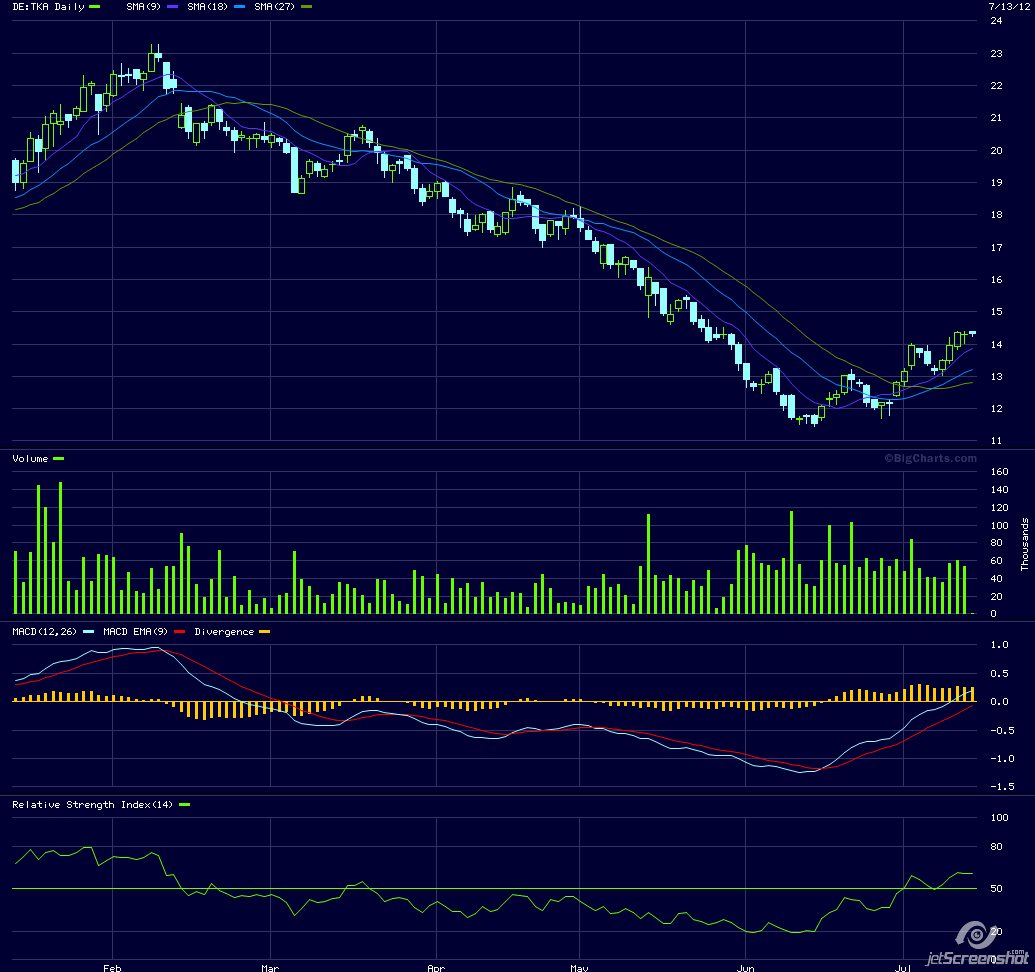
Task: Click the 21 price axis label
Action: click(996, 117)
